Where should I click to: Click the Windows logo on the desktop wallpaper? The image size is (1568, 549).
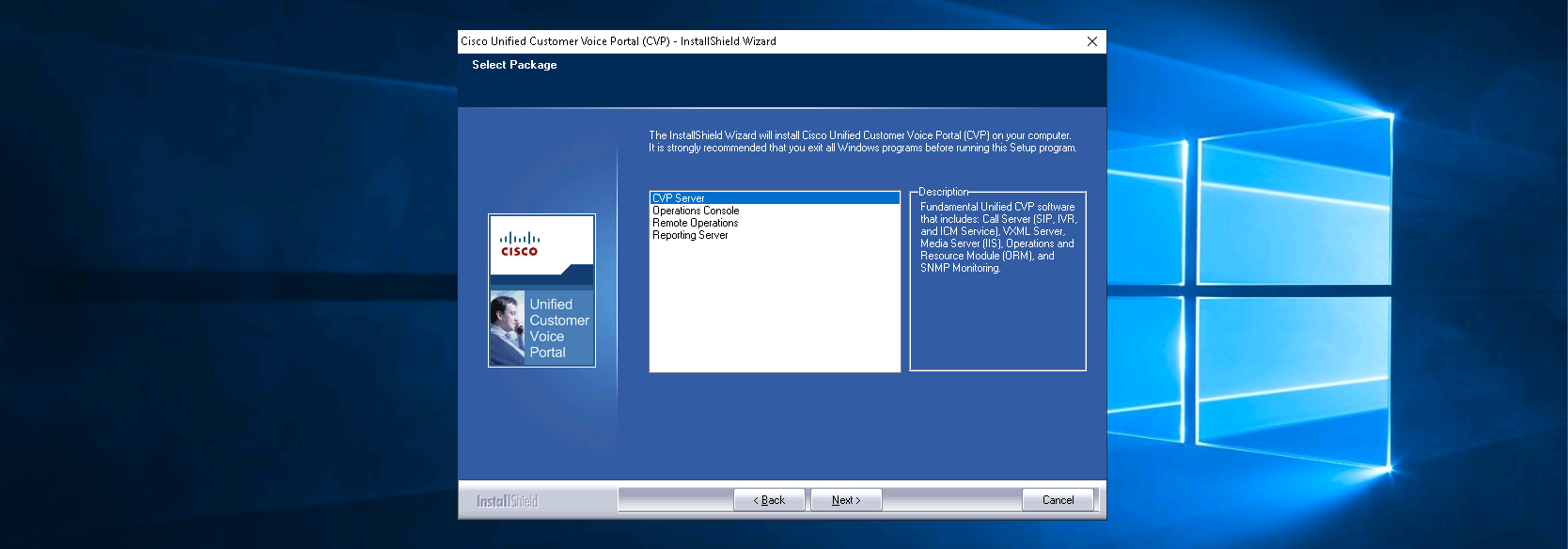(1250, 291)
